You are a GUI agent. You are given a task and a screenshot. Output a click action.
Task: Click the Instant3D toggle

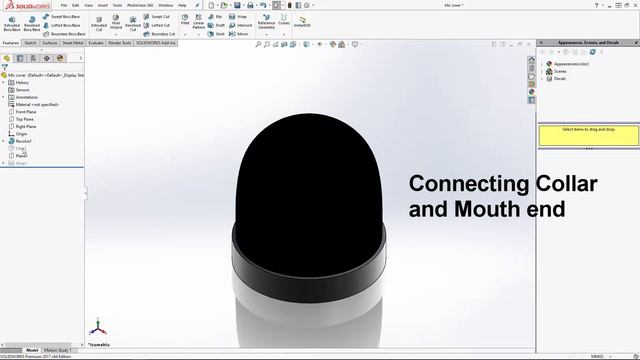pos(302,22)
